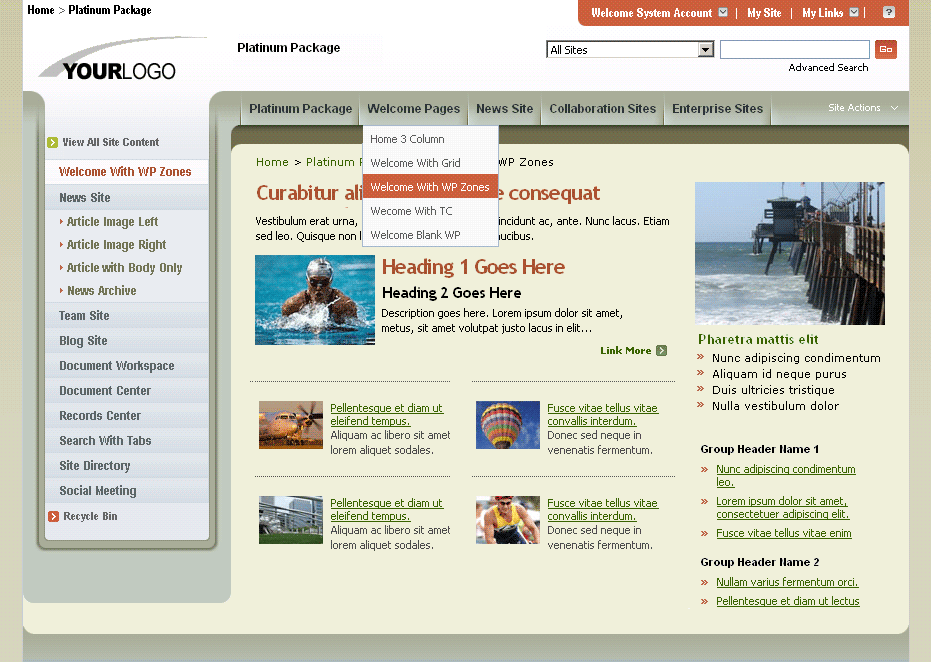
Task: Click the Link More arrow icon
Action: click(659, 351)
